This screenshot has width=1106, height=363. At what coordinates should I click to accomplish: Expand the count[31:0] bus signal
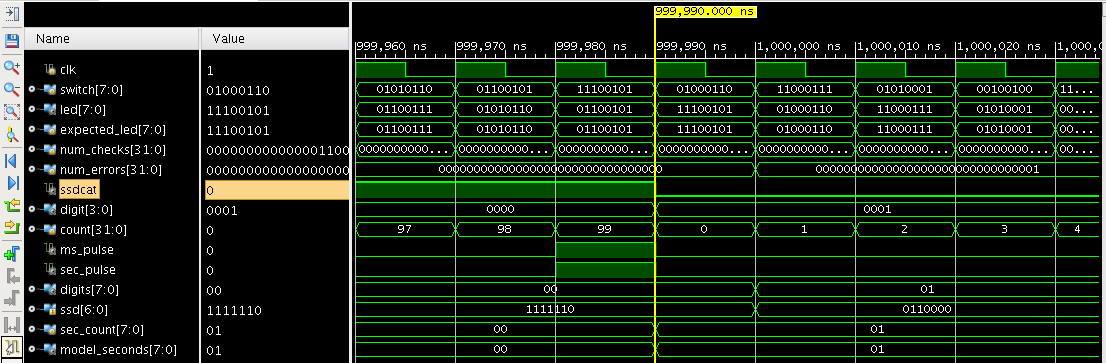tap(31, 229)
